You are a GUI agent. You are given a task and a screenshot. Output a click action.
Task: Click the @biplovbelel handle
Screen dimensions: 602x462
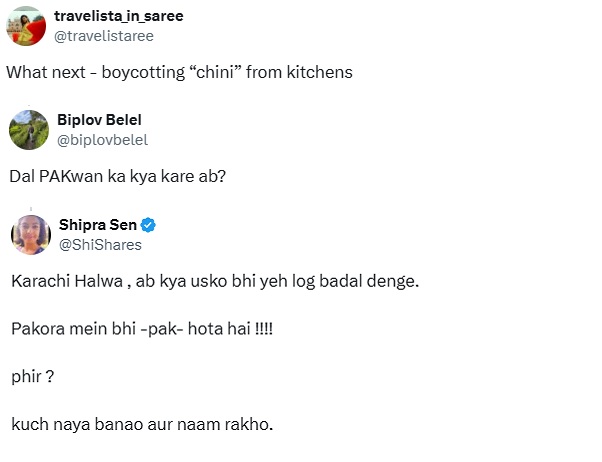[102, 140]
